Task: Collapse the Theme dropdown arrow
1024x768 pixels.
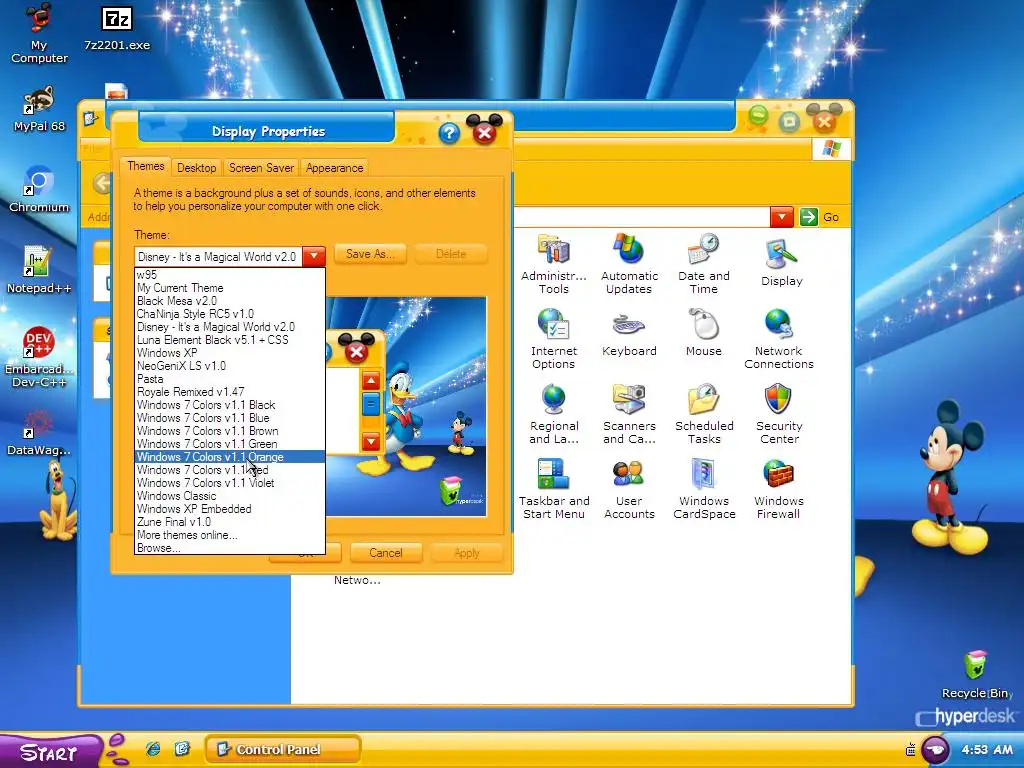Action: tap(314, 256)
